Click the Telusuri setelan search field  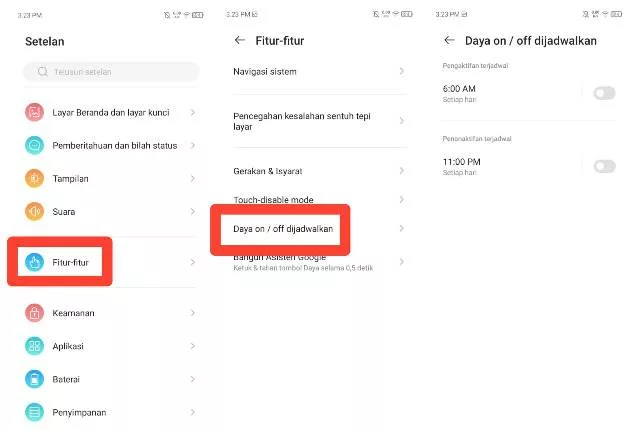(110, 72)
